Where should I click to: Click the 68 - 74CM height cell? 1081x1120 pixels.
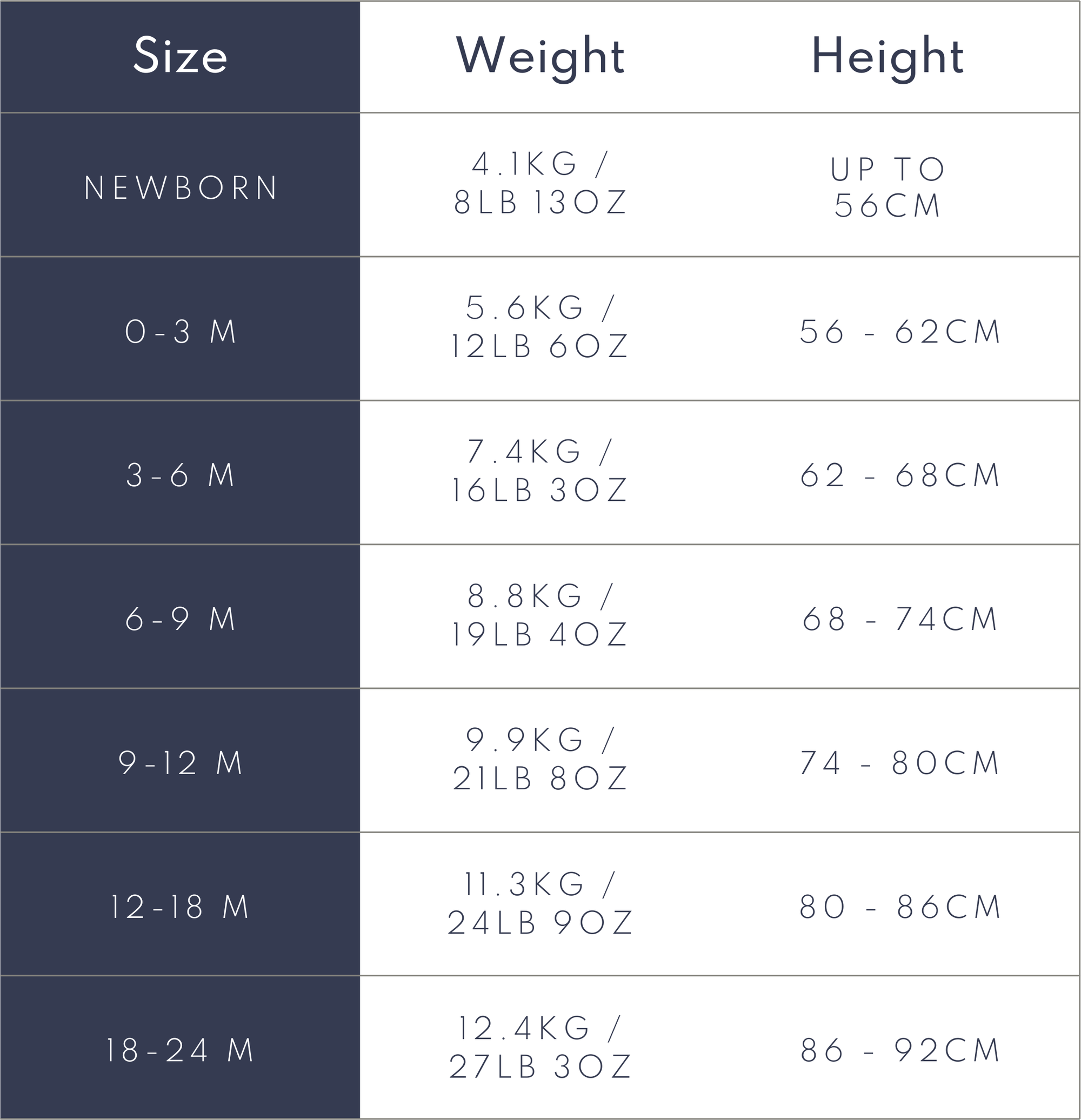click(899, 619)
